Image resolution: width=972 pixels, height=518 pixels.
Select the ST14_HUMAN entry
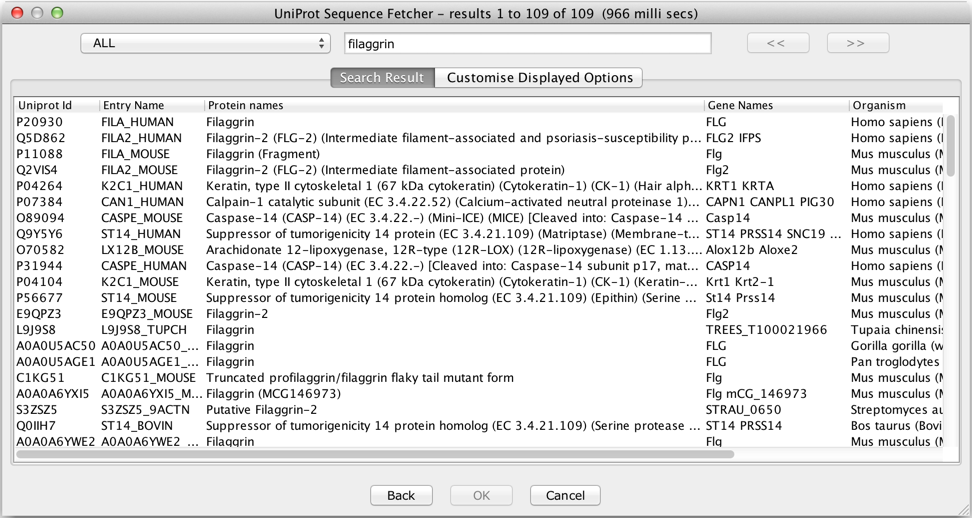tap(141, 234)
